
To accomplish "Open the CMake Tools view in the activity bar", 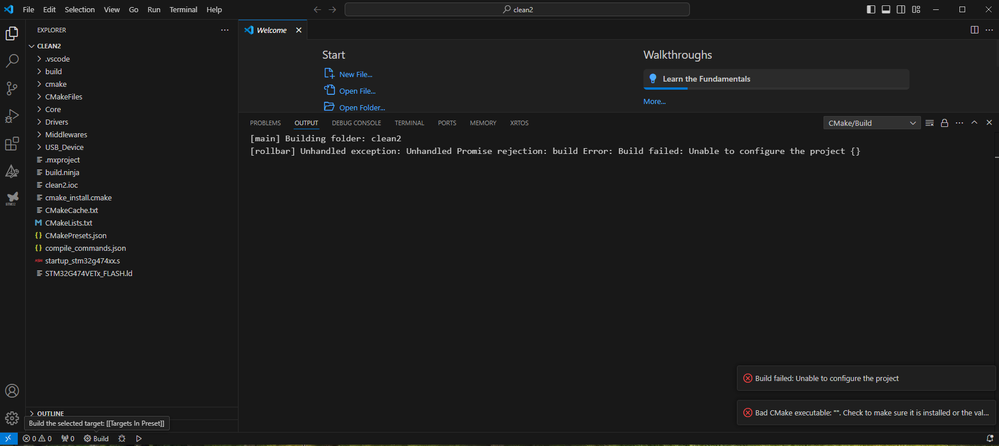I will 12,171.
